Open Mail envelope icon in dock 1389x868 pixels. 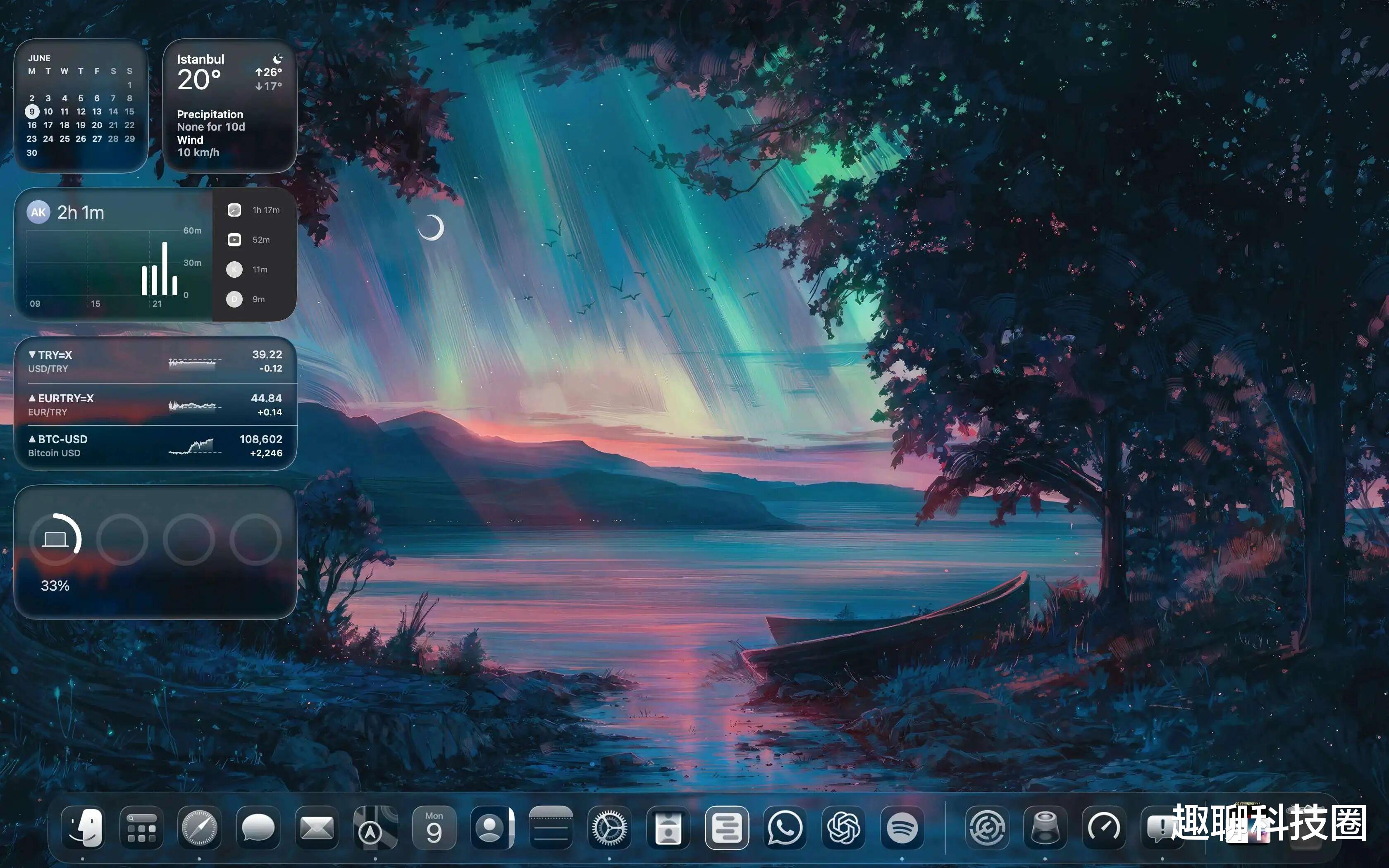[x=317, y=828]
